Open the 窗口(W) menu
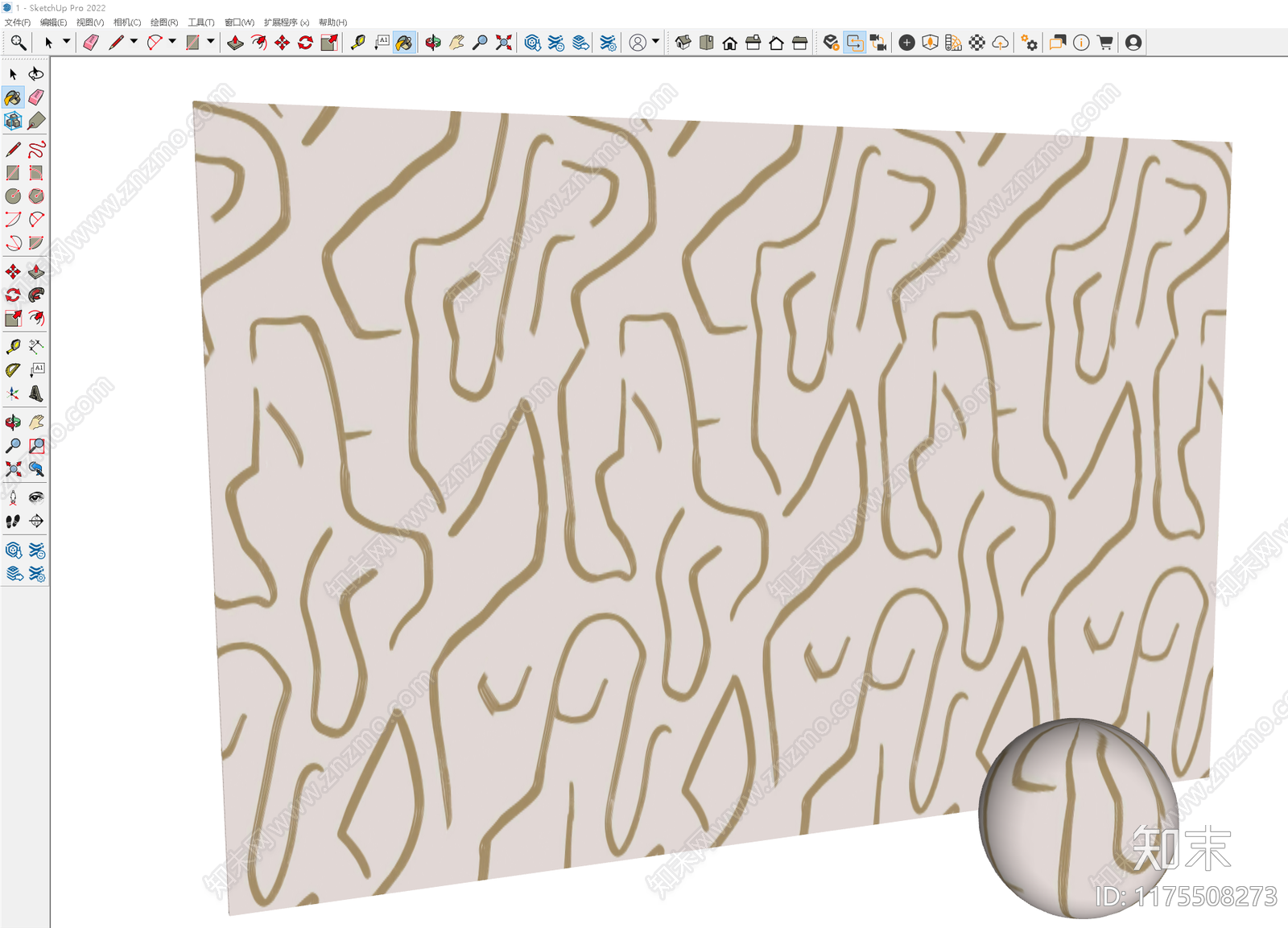This screenshot has width=1288, height=928. (x=239, y=23)
